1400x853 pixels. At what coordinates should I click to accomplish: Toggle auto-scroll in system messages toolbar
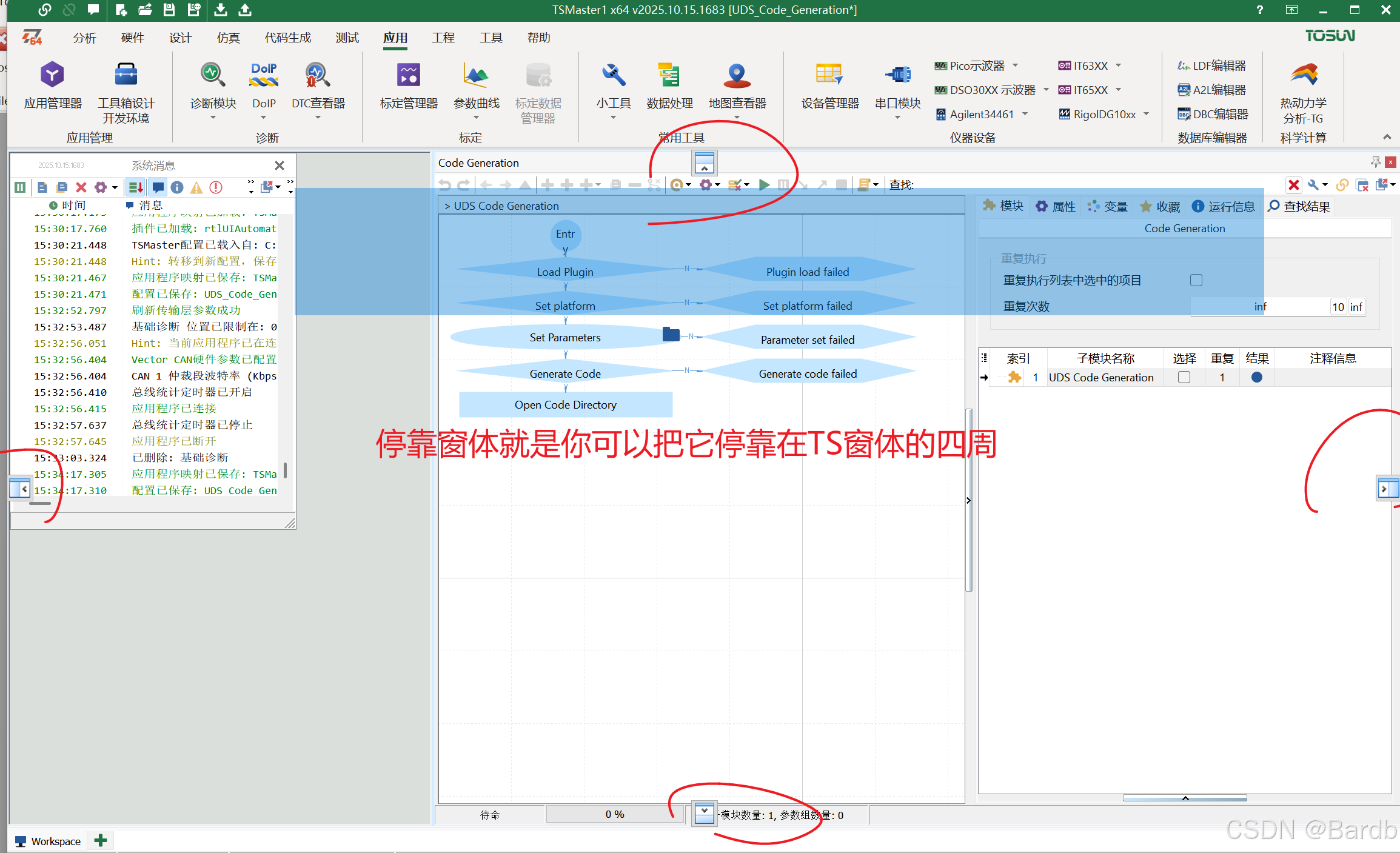136,187
